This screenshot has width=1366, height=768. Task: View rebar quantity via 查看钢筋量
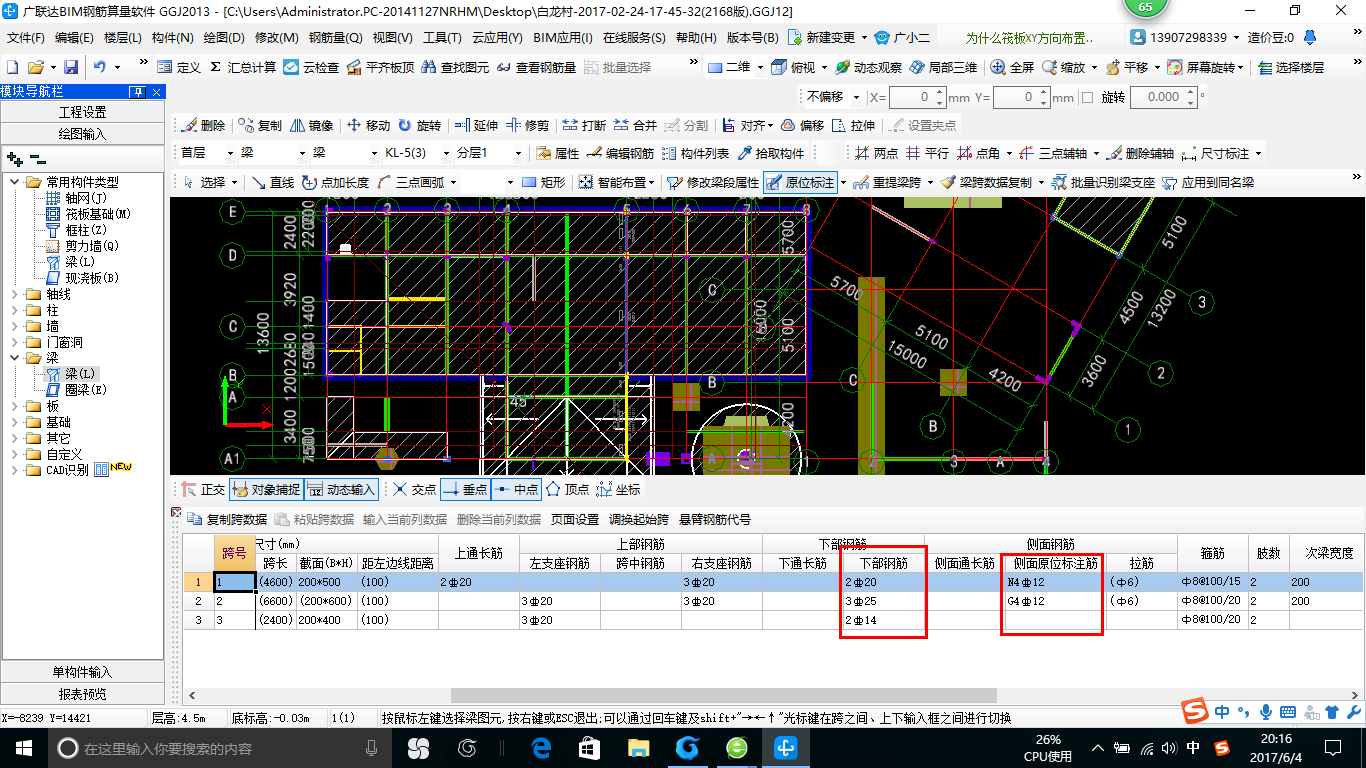(536, 67)
